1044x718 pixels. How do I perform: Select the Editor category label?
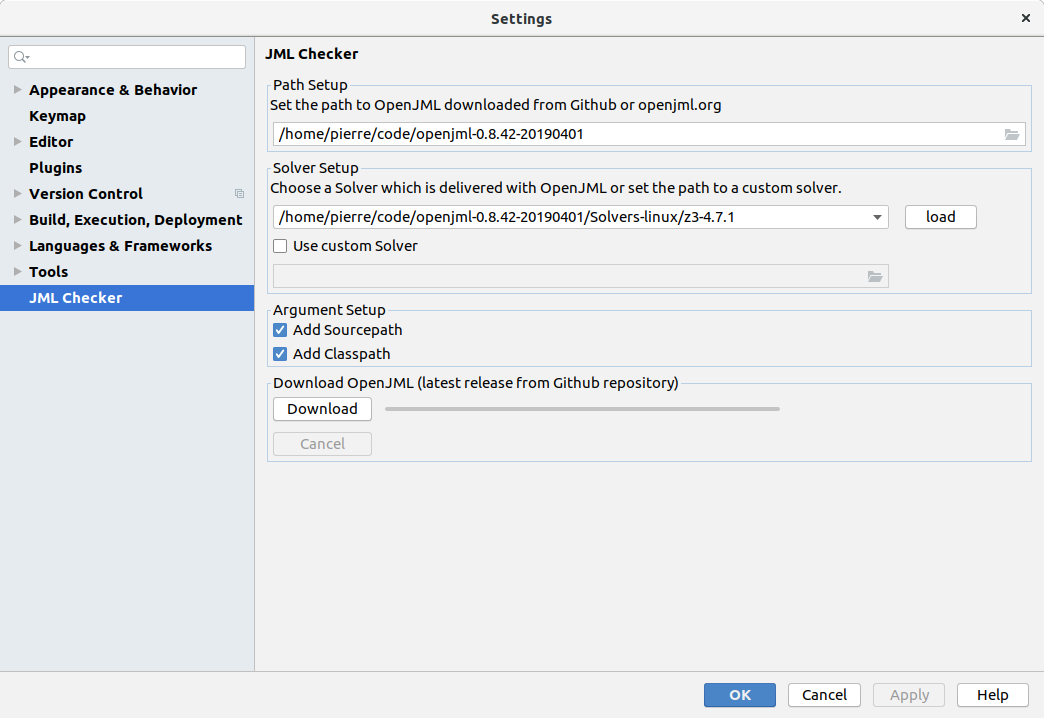coord(51,142)
